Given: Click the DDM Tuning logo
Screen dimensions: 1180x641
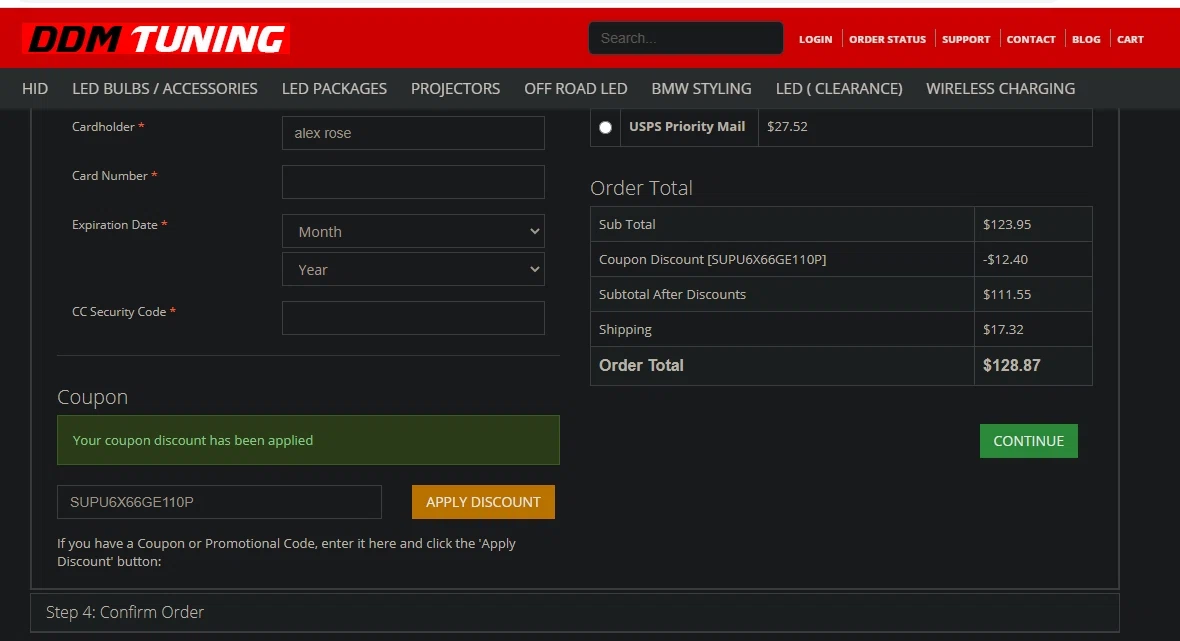Looking at the screenshot, I should click(x=156, y=39).
